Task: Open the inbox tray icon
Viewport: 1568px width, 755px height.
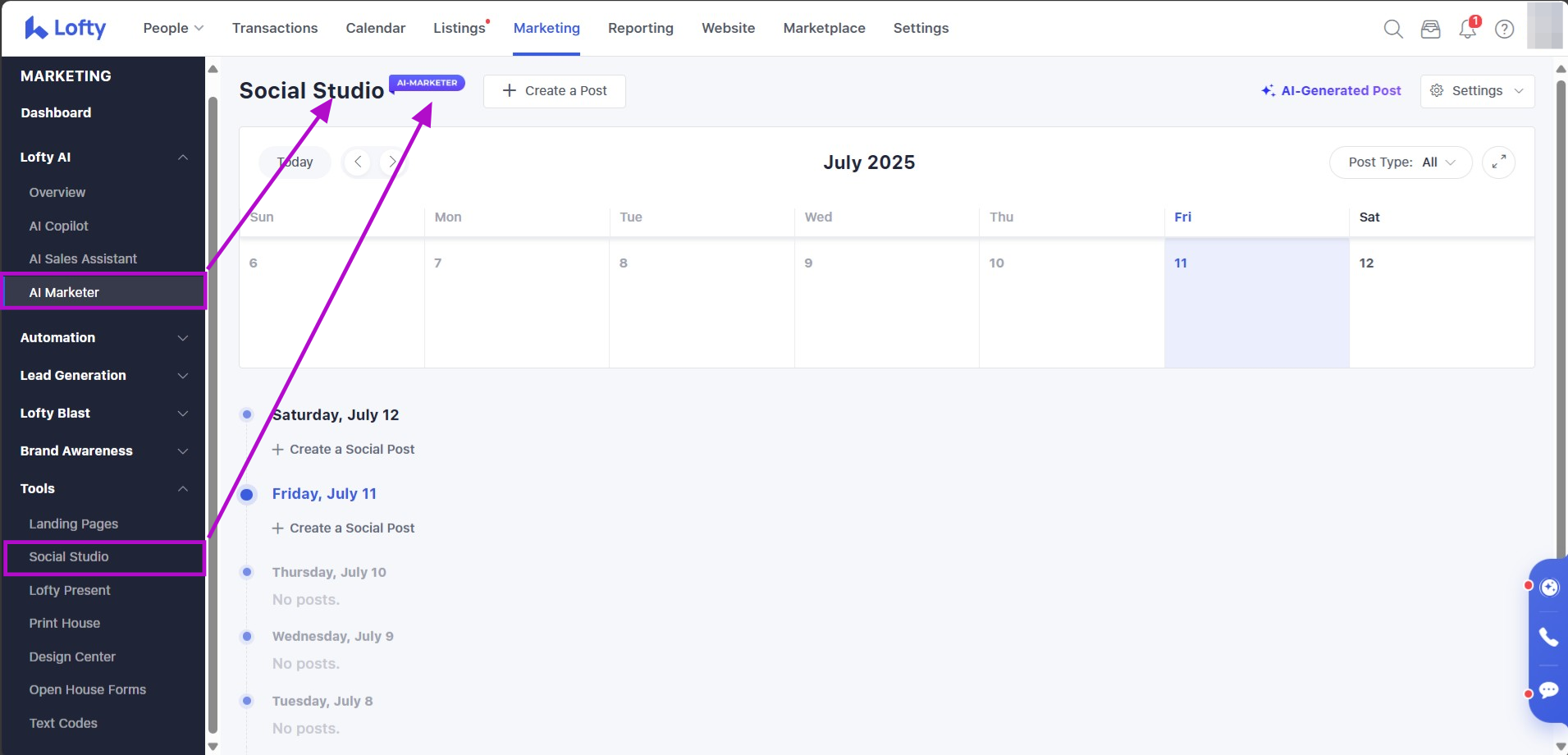Action: pos(1430,30)
